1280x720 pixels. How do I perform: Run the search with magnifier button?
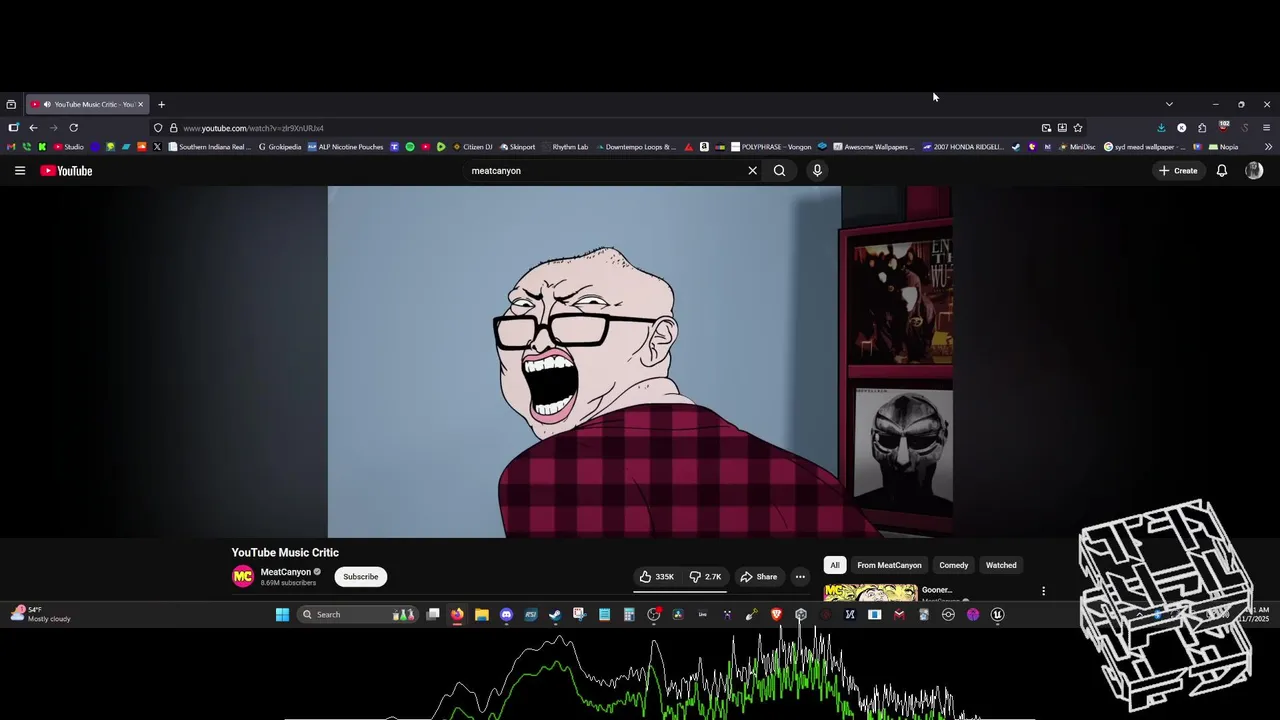(779, 171)
